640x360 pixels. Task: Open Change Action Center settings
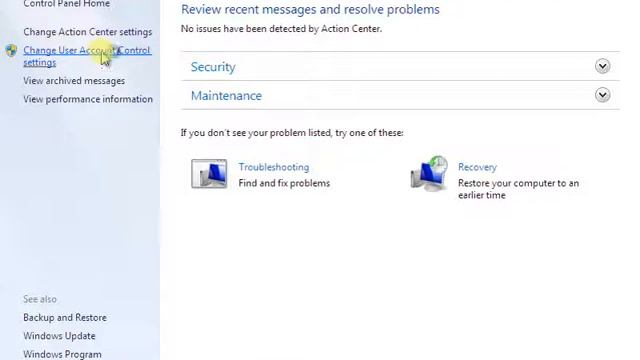point(87,32)
